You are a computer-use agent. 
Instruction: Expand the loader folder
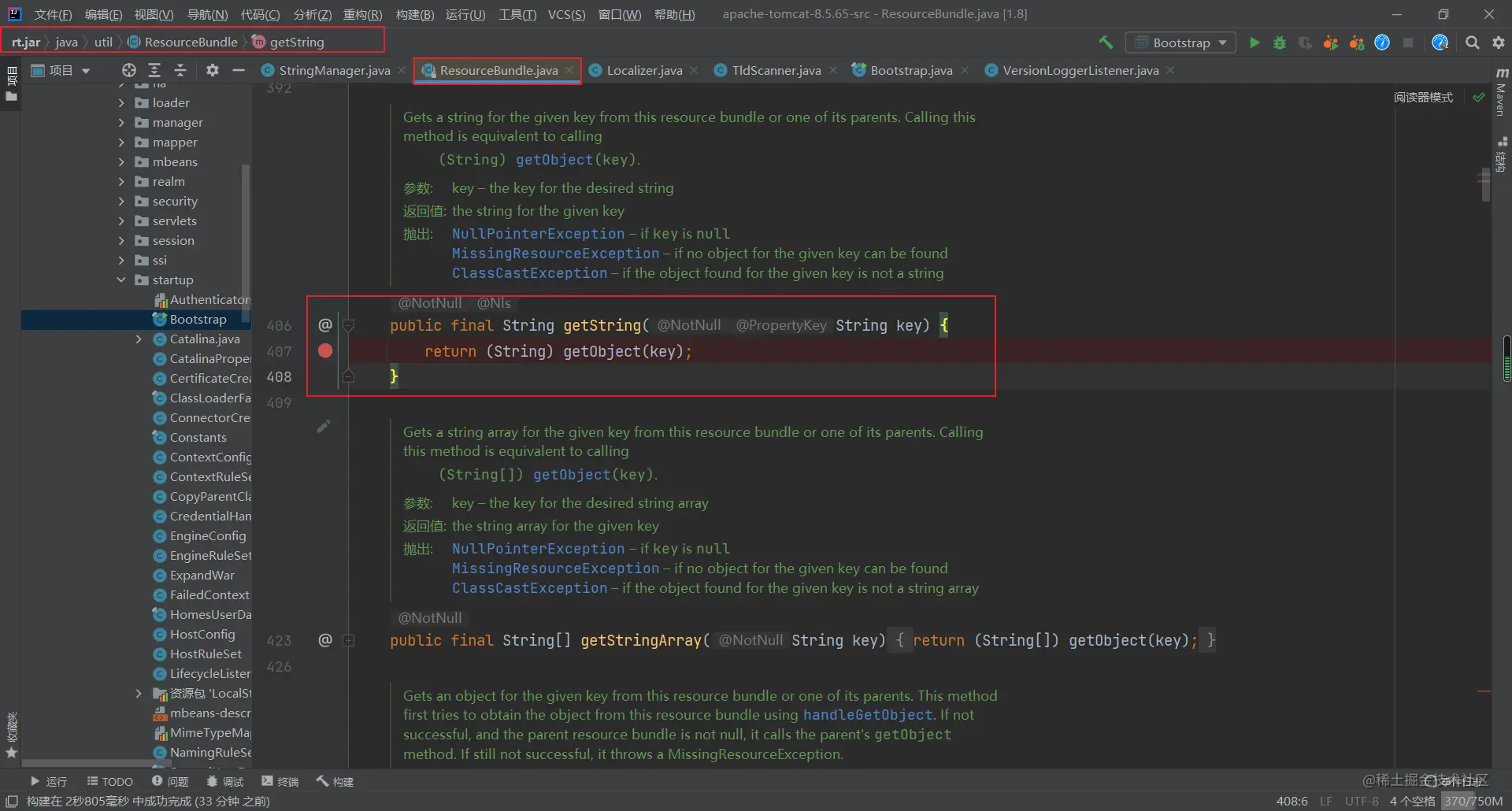click(x=121, y=102)
